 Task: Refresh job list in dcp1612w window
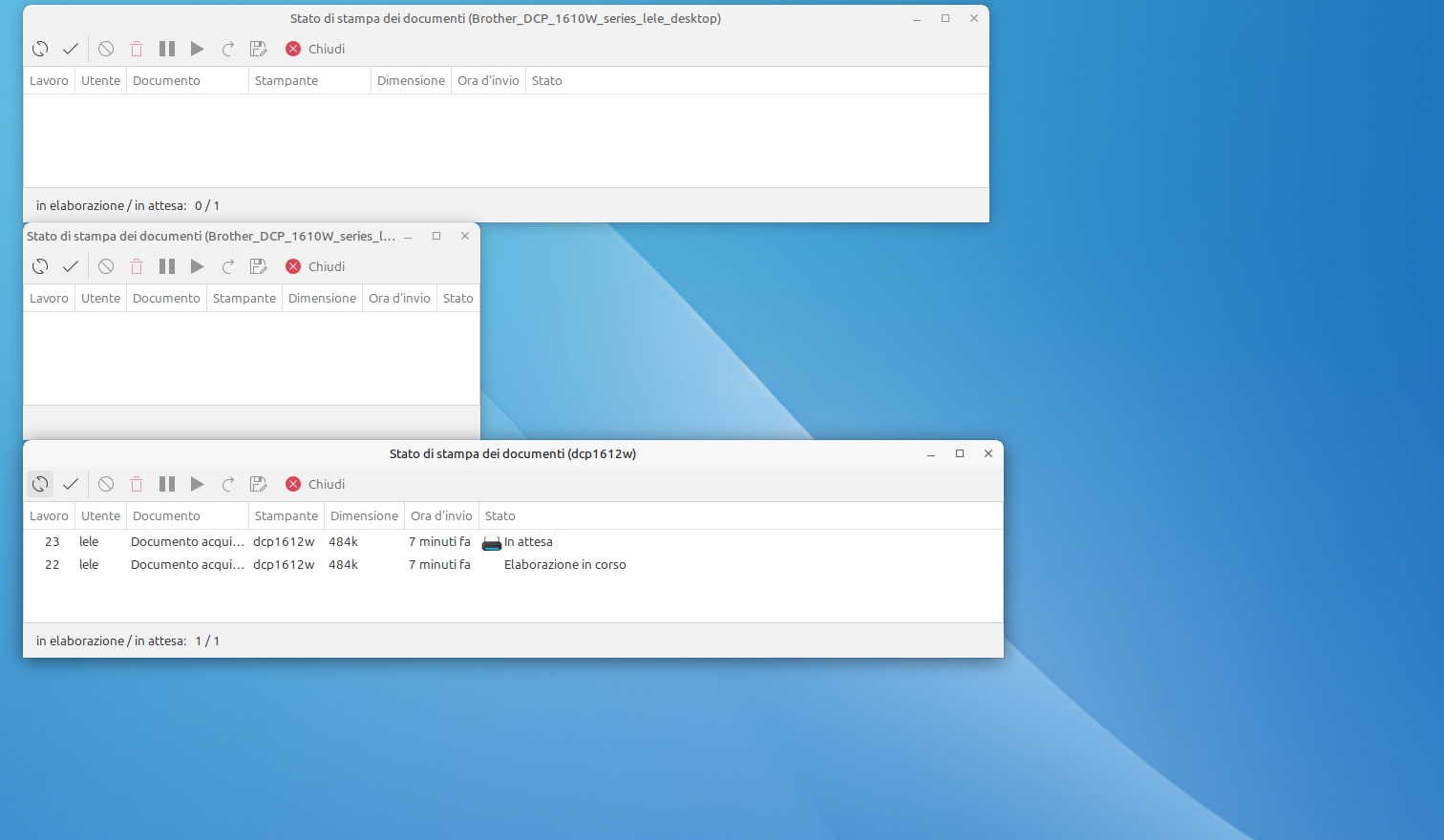click(x=40, y=484)
